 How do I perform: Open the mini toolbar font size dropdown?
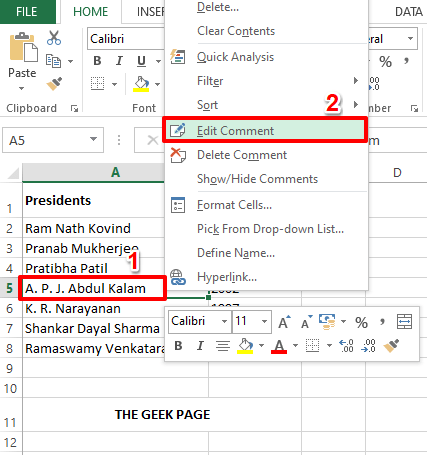[264, 322]
